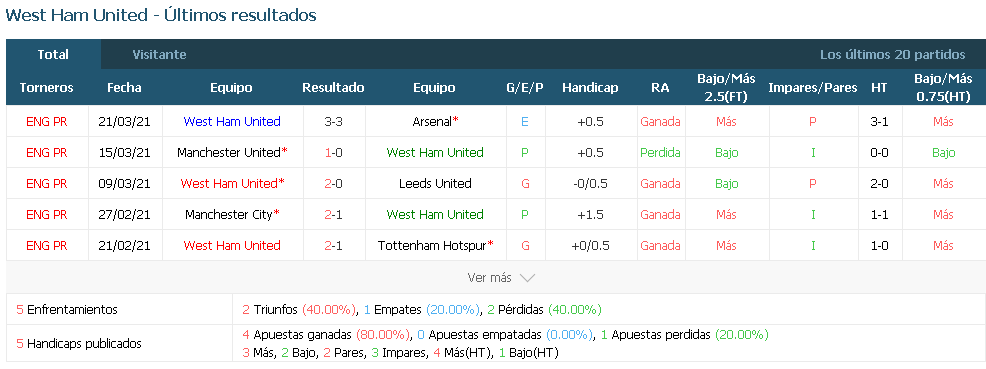Click the 2-1 result against Tottenham

tap(333, 245)
